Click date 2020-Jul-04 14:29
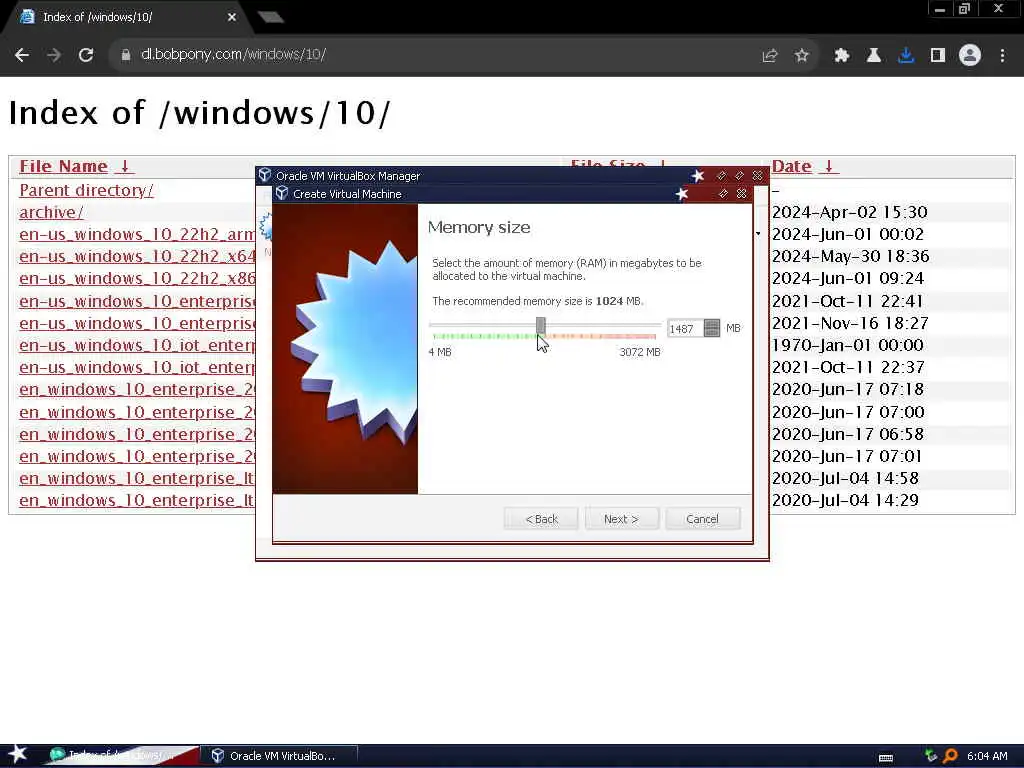1024x768 pixels. (845, 500)
